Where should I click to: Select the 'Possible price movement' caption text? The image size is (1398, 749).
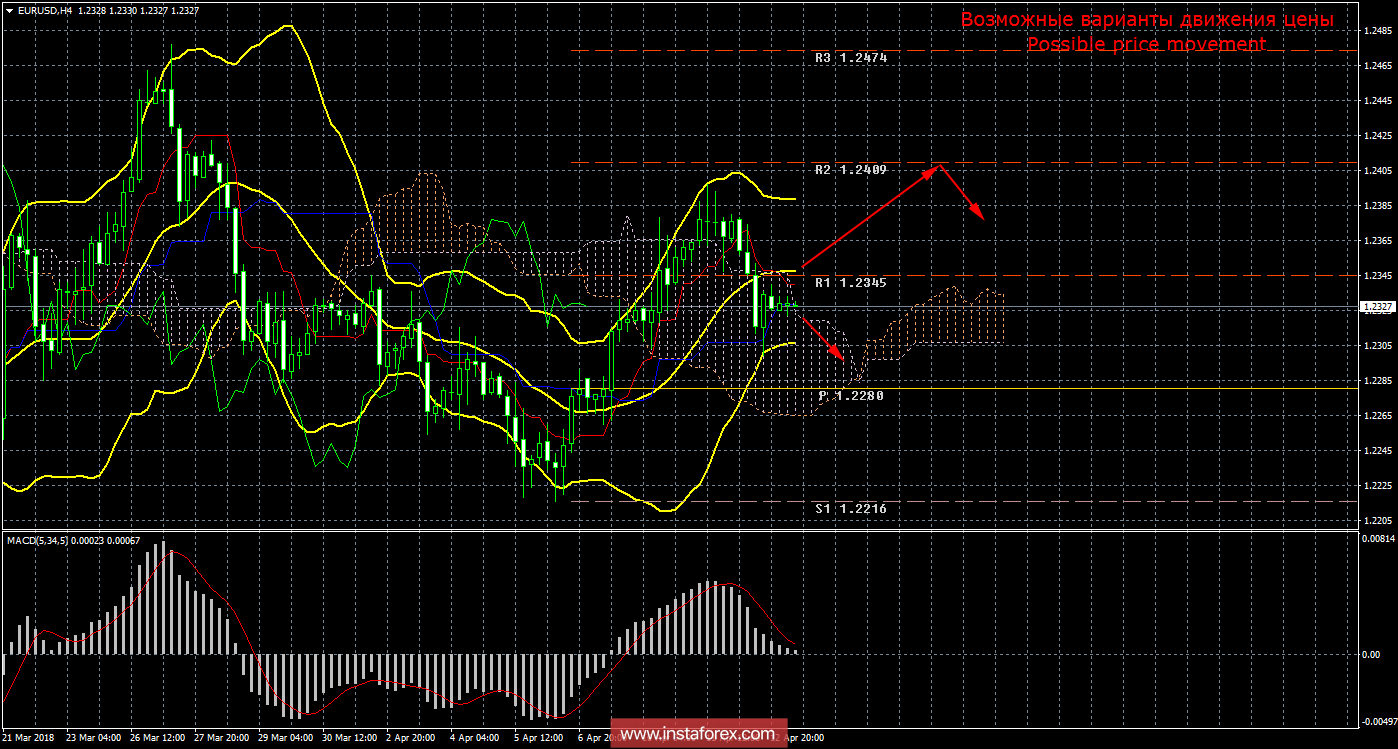tap(1147, 45)
